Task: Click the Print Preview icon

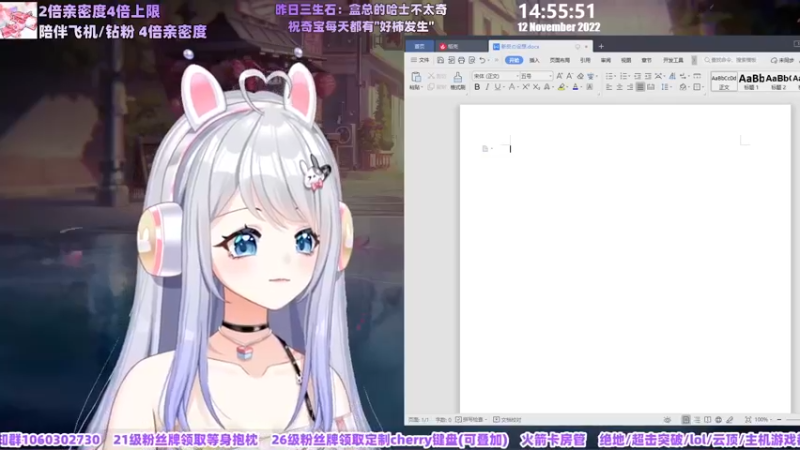Action: (x=472, y=60)
